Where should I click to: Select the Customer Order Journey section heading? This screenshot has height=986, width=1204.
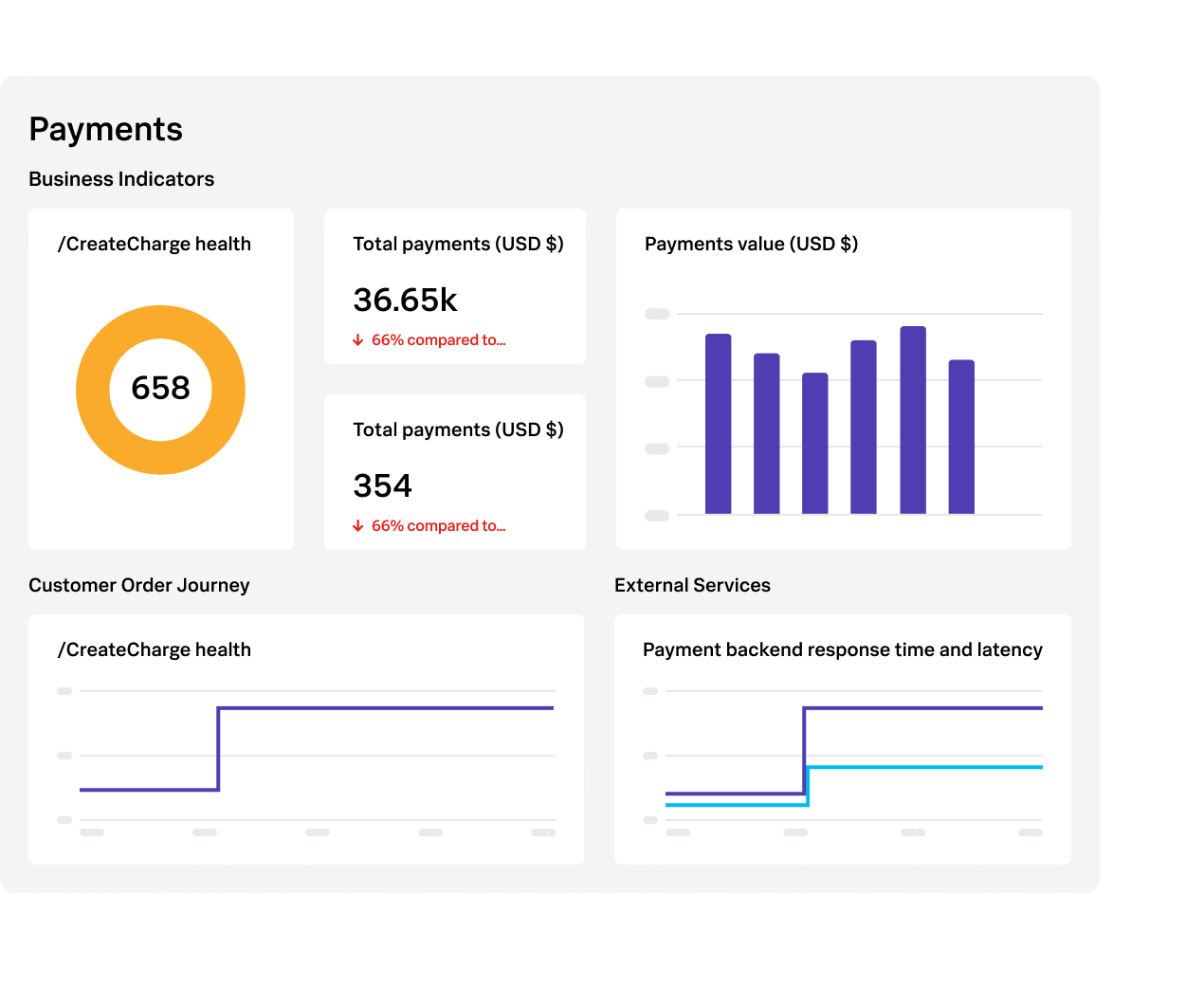[x=139, y=585]
